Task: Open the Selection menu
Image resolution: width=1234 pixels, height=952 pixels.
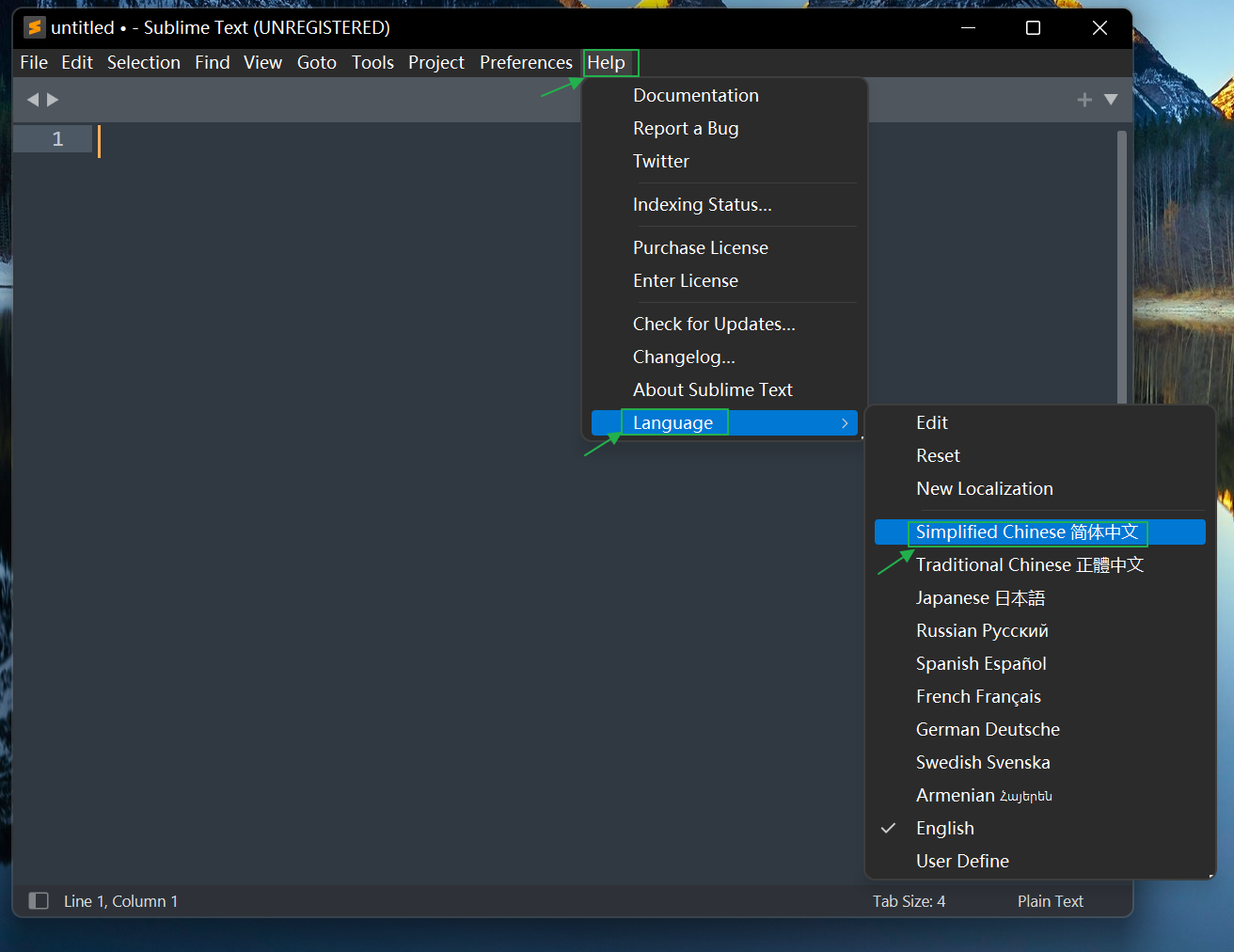Action: (x=144, y=63)
